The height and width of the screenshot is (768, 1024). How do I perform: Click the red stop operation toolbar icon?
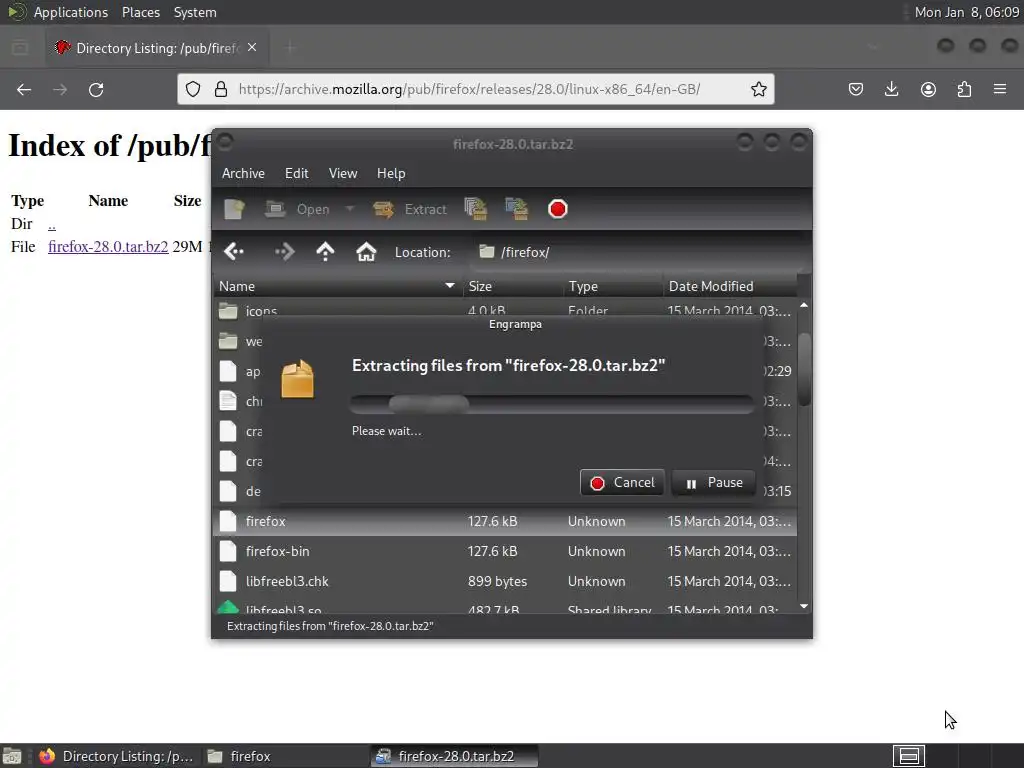pos(558,209)
